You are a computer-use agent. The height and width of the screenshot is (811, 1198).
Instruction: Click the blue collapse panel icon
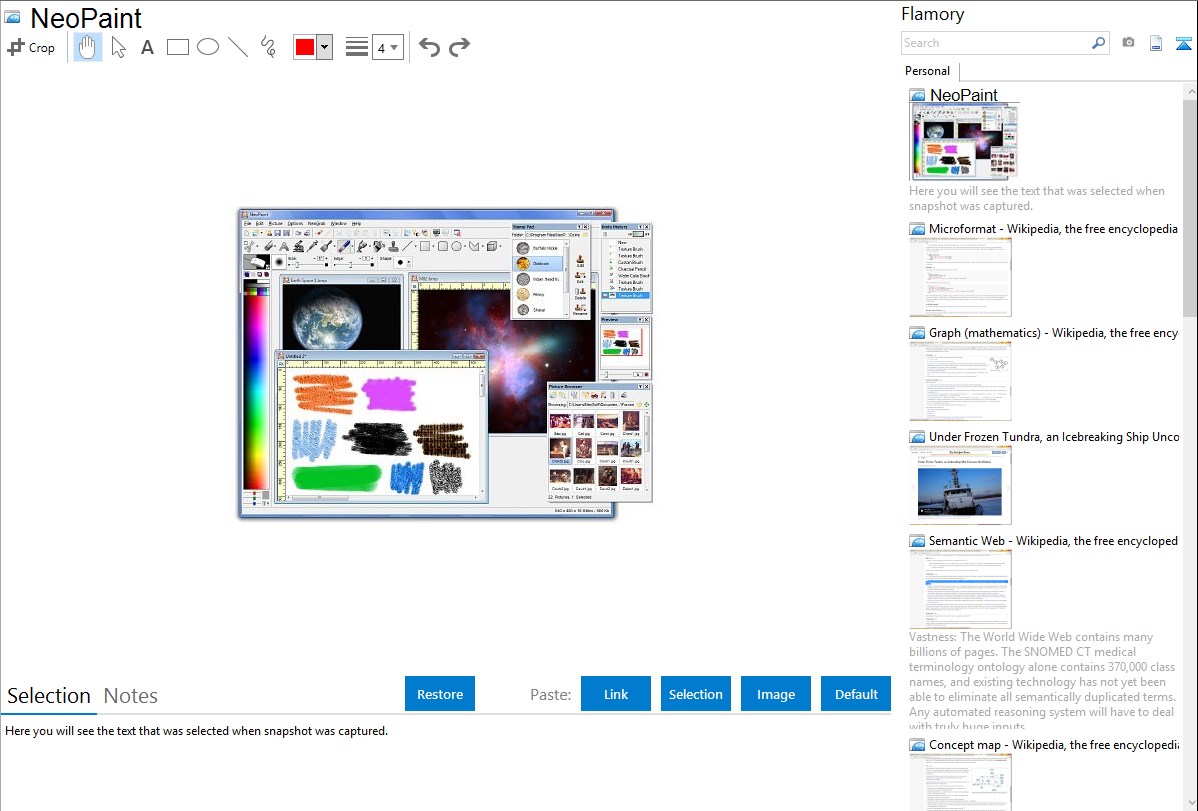point(1183,43)
